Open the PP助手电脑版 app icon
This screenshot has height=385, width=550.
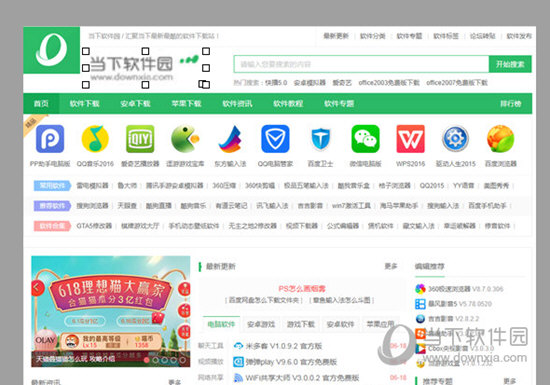pos(50,139)
